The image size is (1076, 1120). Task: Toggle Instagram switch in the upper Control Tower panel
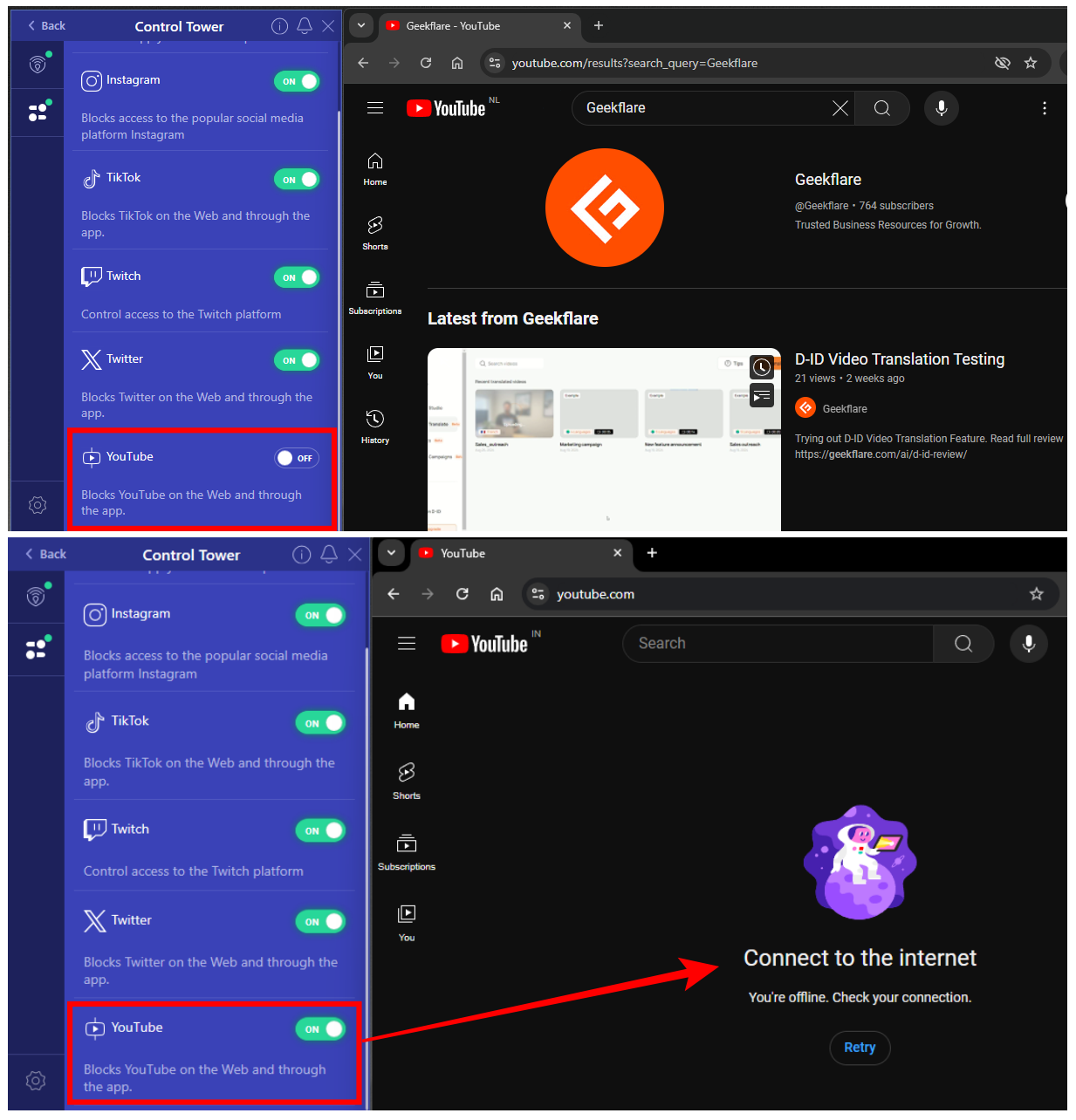[297, 81]
